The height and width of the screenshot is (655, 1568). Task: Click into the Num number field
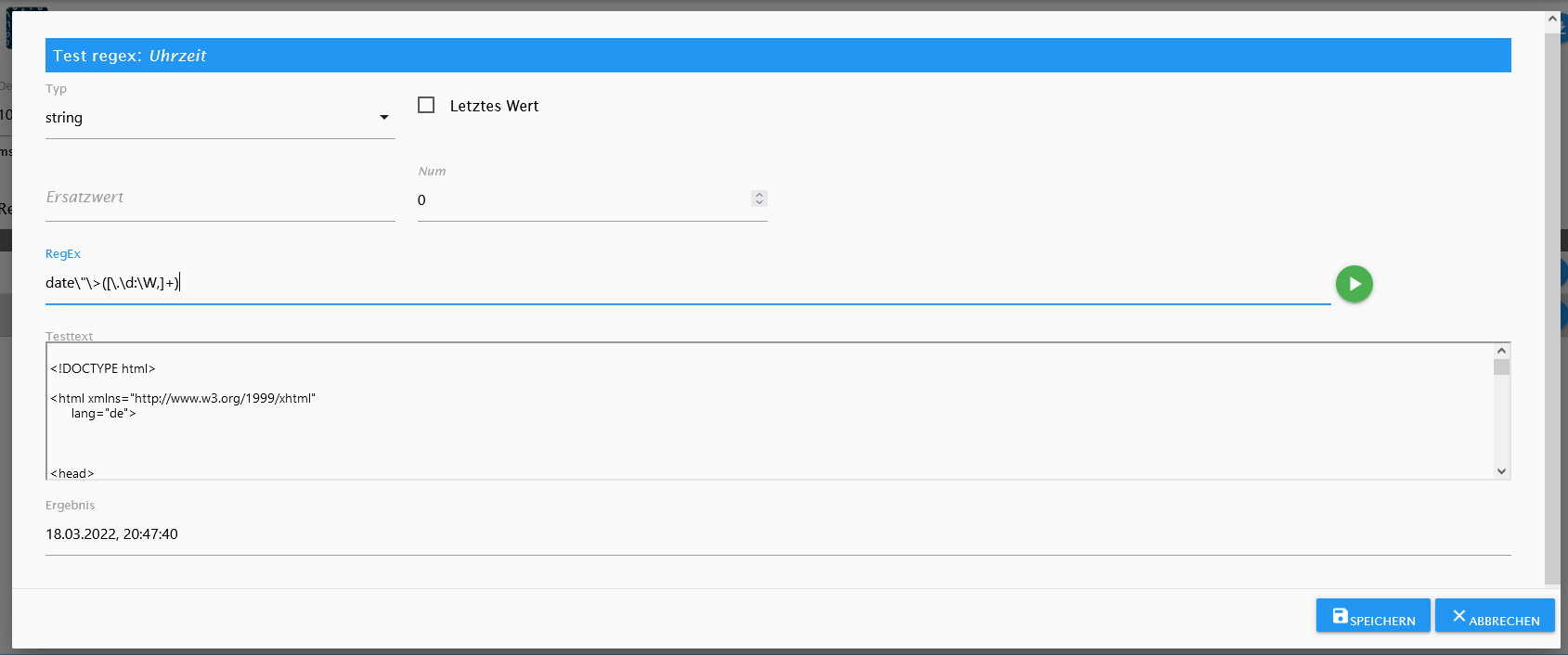581,200
